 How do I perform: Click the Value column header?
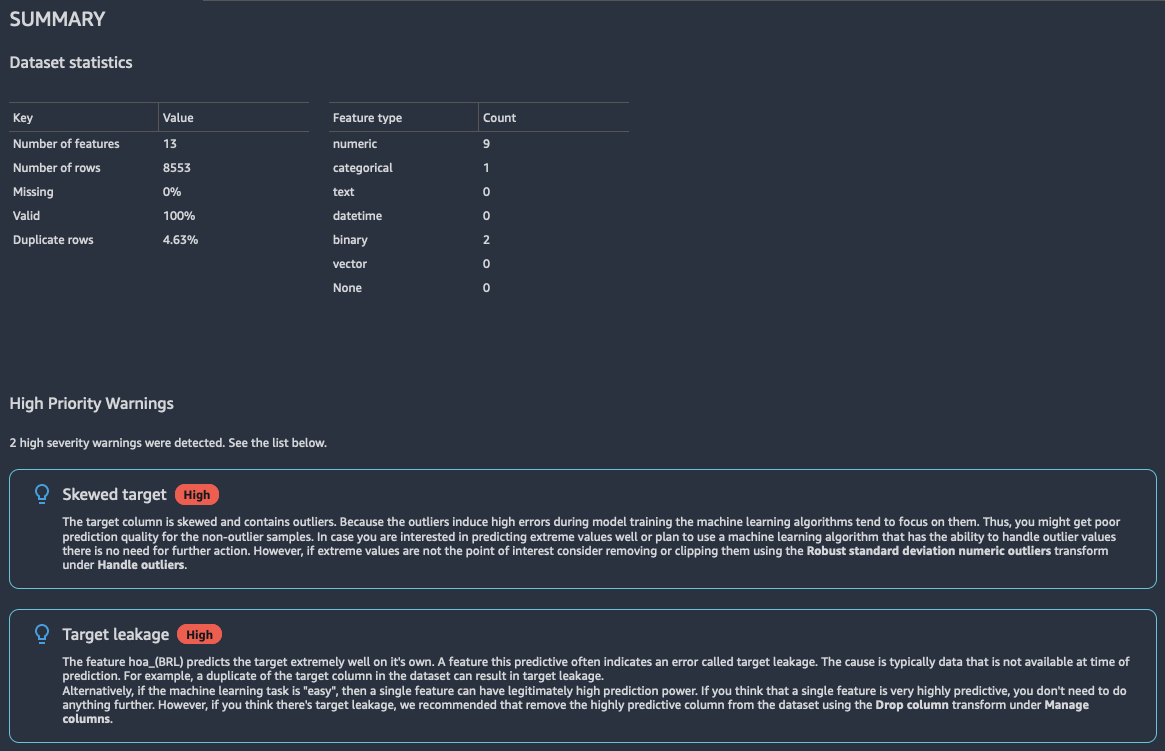[178, 118]
